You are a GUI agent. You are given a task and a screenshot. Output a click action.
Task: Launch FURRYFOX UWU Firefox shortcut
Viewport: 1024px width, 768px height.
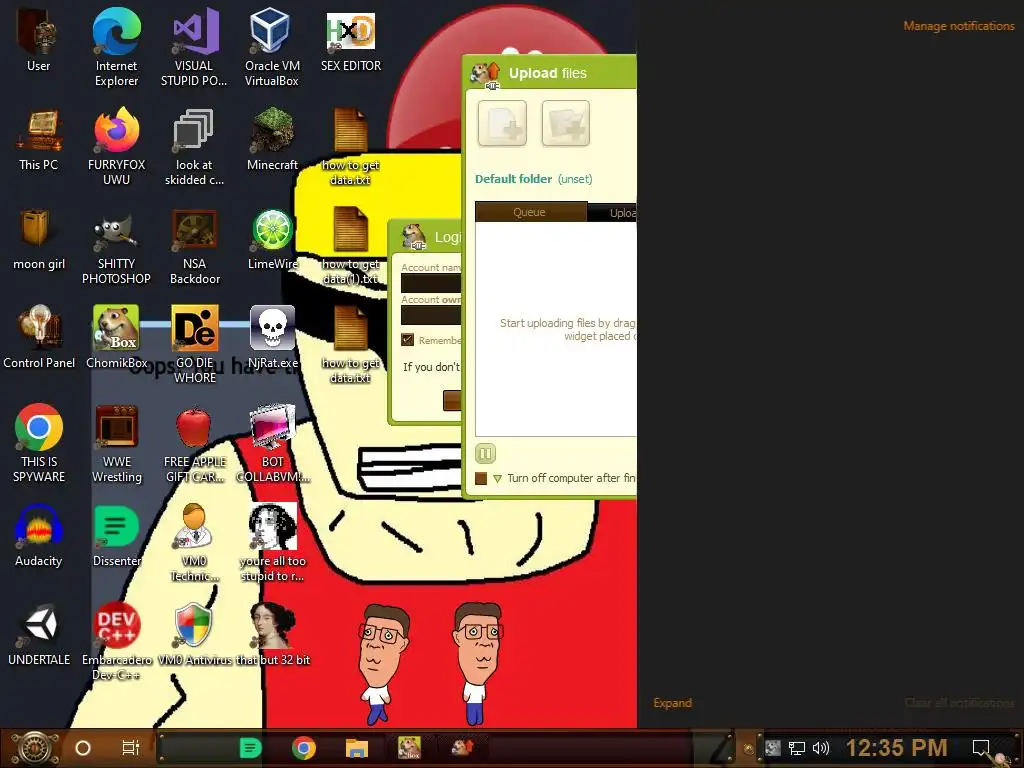(x=116, y=146)
